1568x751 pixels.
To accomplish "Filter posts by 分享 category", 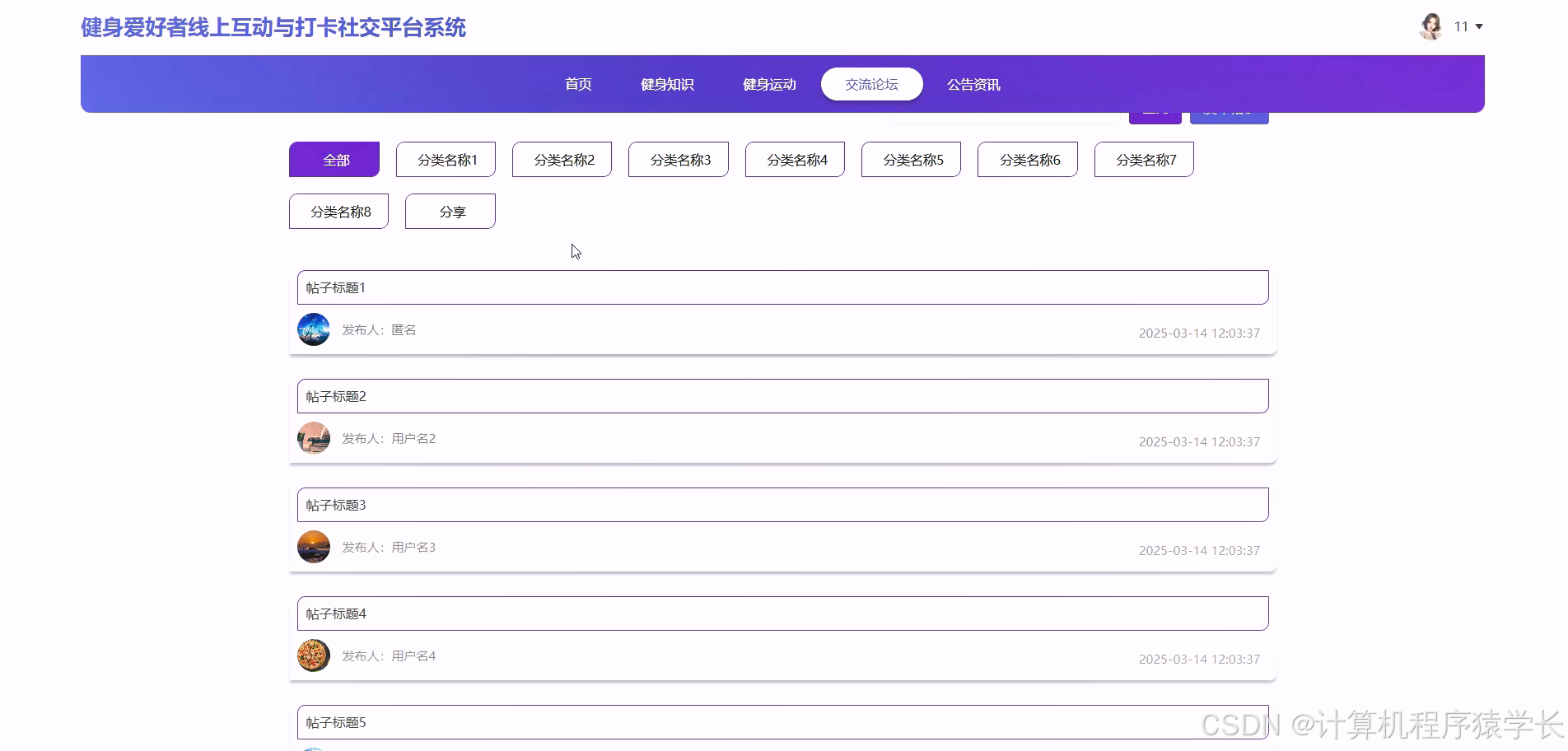I will click(450, 211).
